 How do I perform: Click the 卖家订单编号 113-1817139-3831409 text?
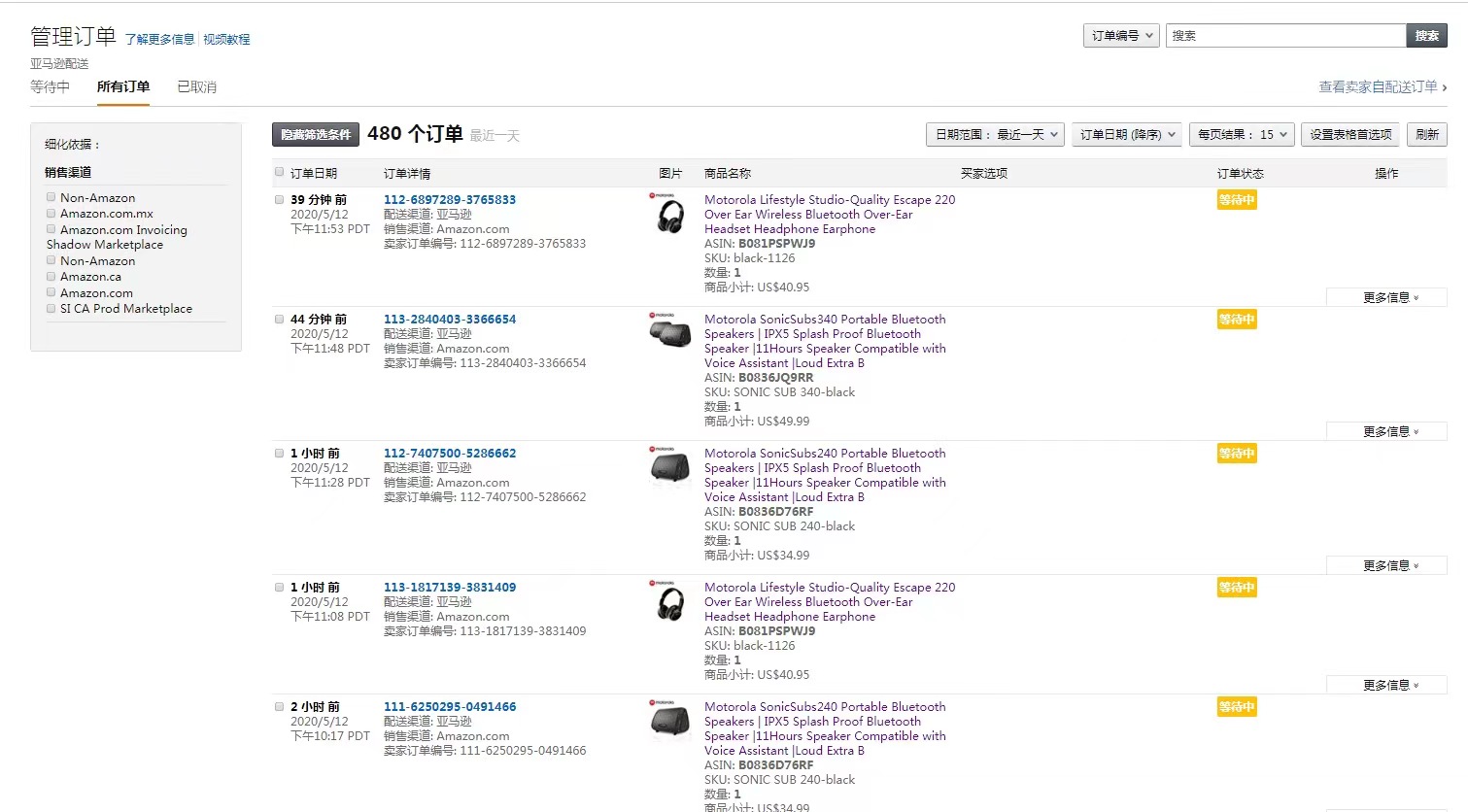point(485,630)
